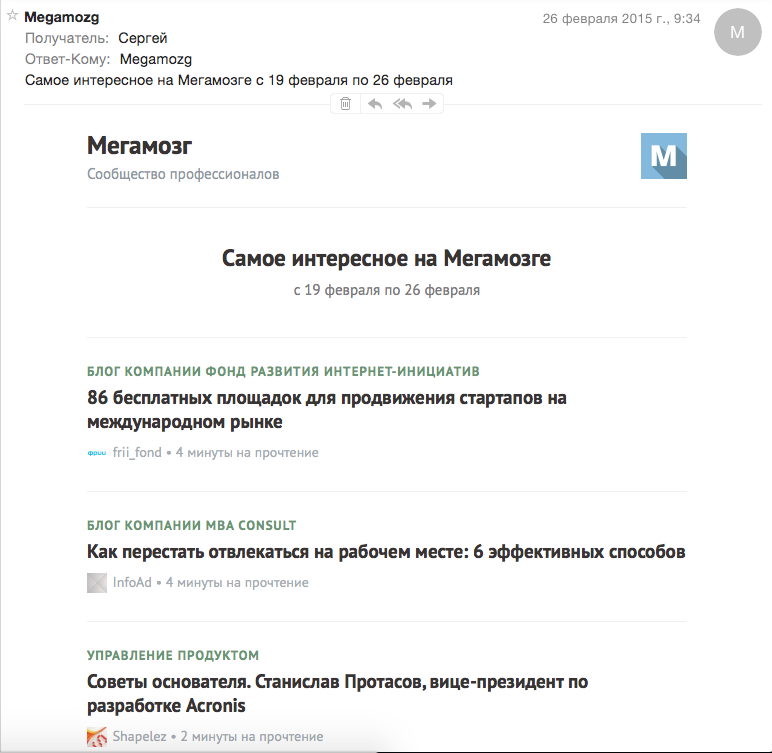The image size is (772, 753).
Task: Open the blue Мегамозг M logo
Action: (664, 156)
